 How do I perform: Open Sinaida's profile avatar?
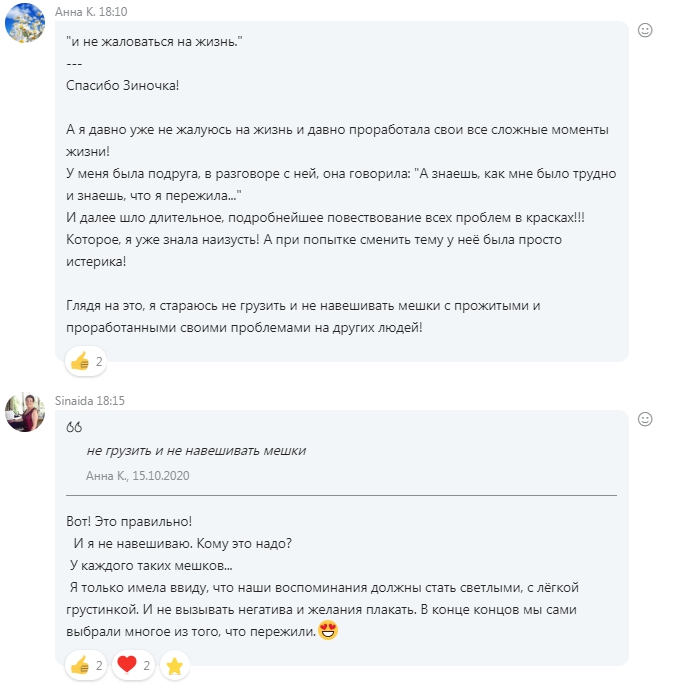click(24, 411)
